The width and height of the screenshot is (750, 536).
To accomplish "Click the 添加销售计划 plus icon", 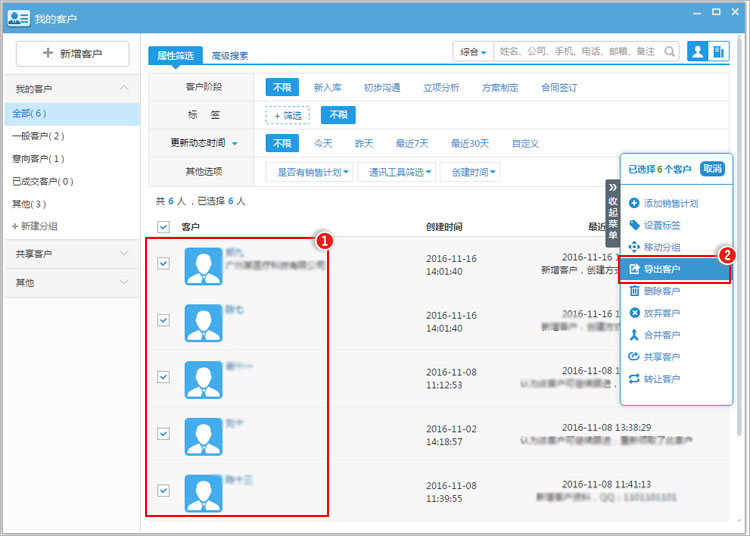I will click(634, 203).
